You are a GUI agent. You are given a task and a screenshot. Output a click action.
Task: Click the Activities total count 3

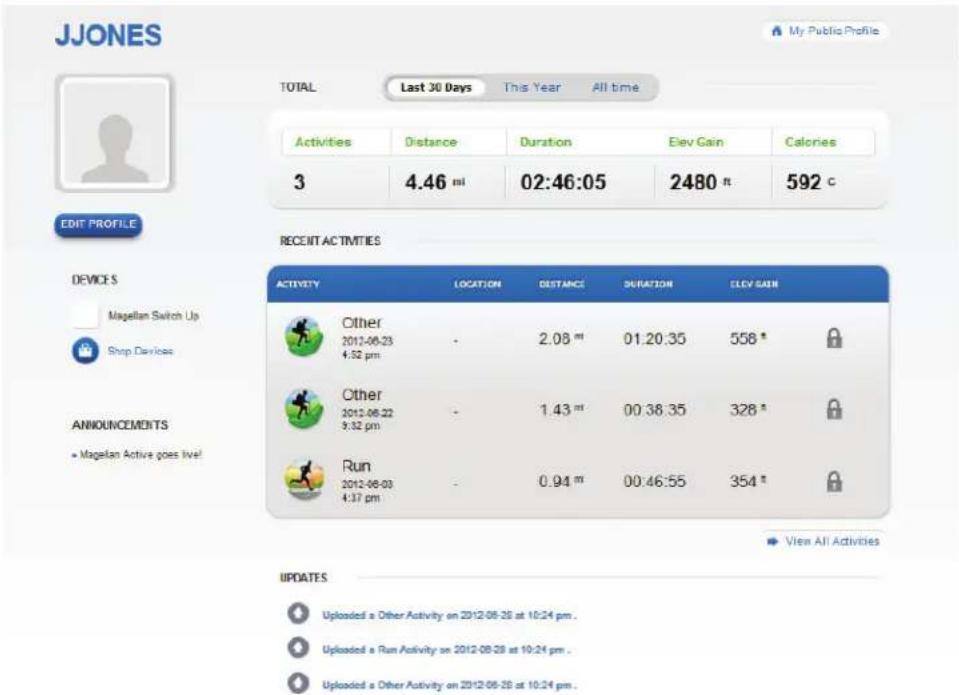click(299, 182)
